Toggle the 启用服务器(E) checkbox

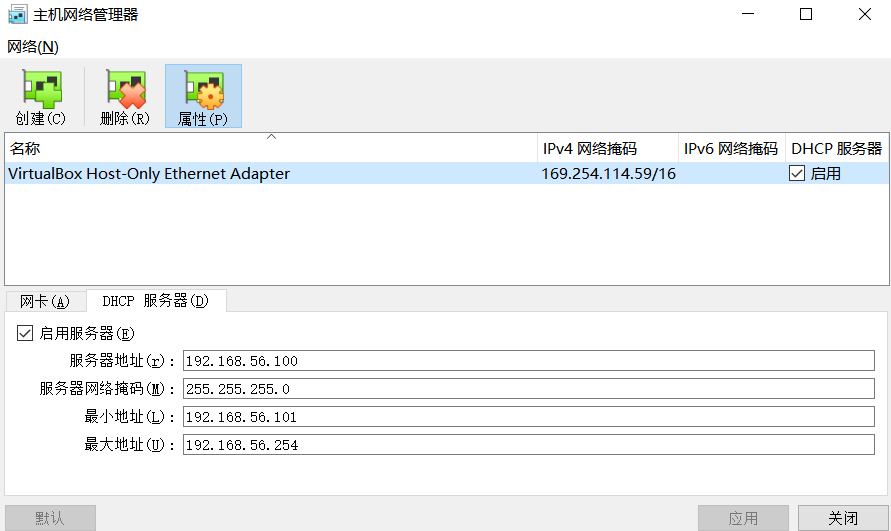coord(24,333)
